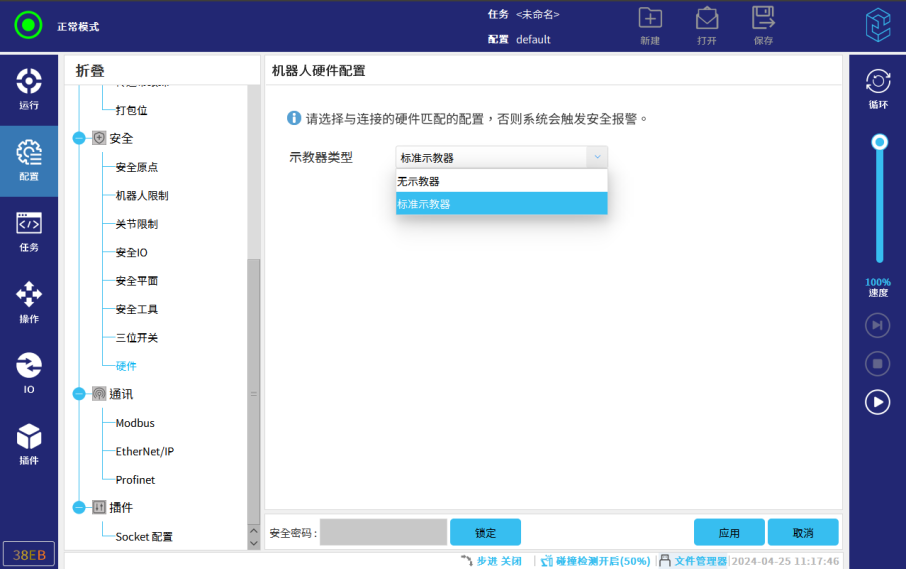The image size is (906, 569).
Task: Collapse the 通讯 (Communication) tree section
Action: [x=79, y=394]
